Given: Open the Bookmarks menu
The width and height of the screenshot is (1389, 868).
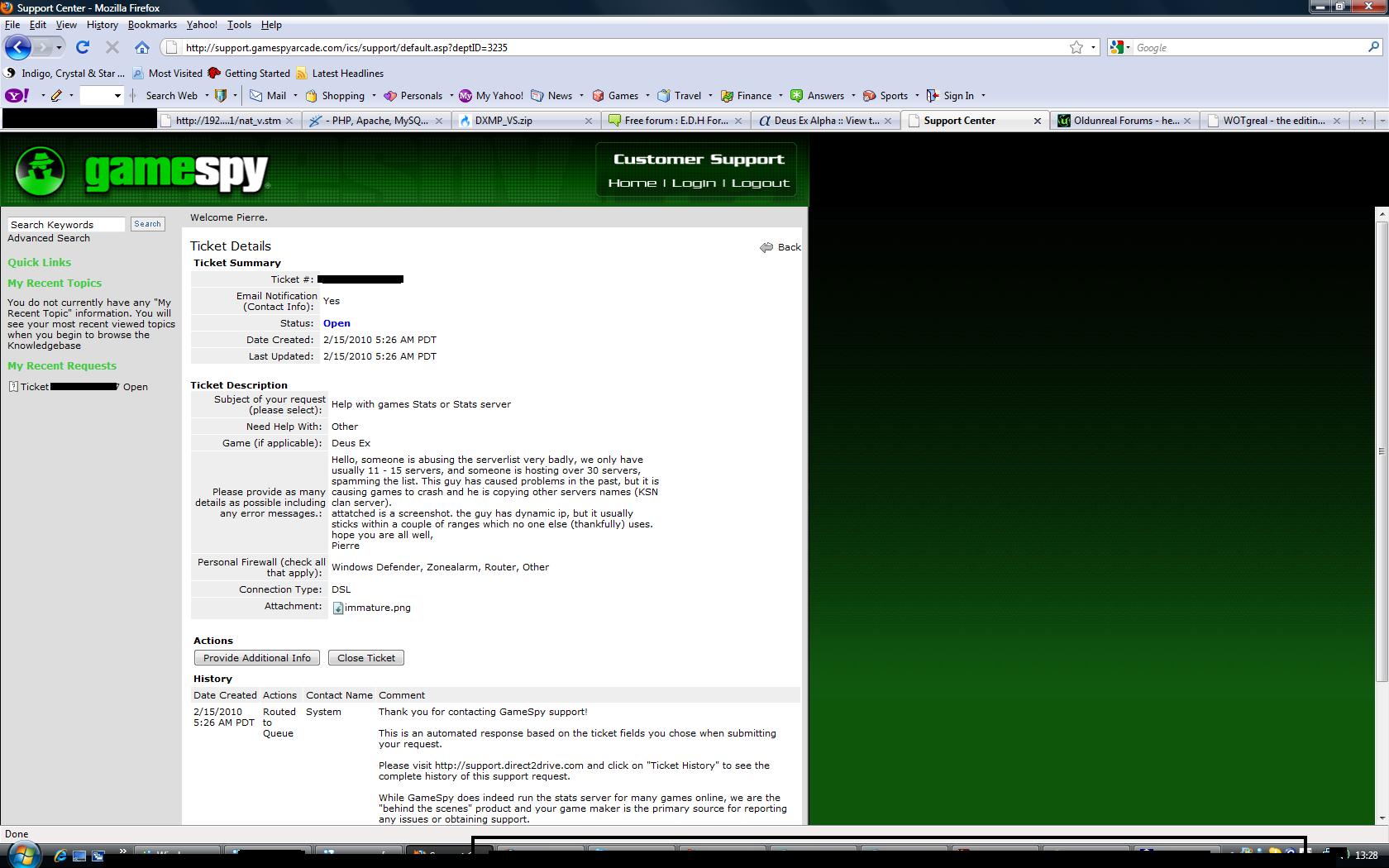Looking at the screenshot, I should click(152, 25).
